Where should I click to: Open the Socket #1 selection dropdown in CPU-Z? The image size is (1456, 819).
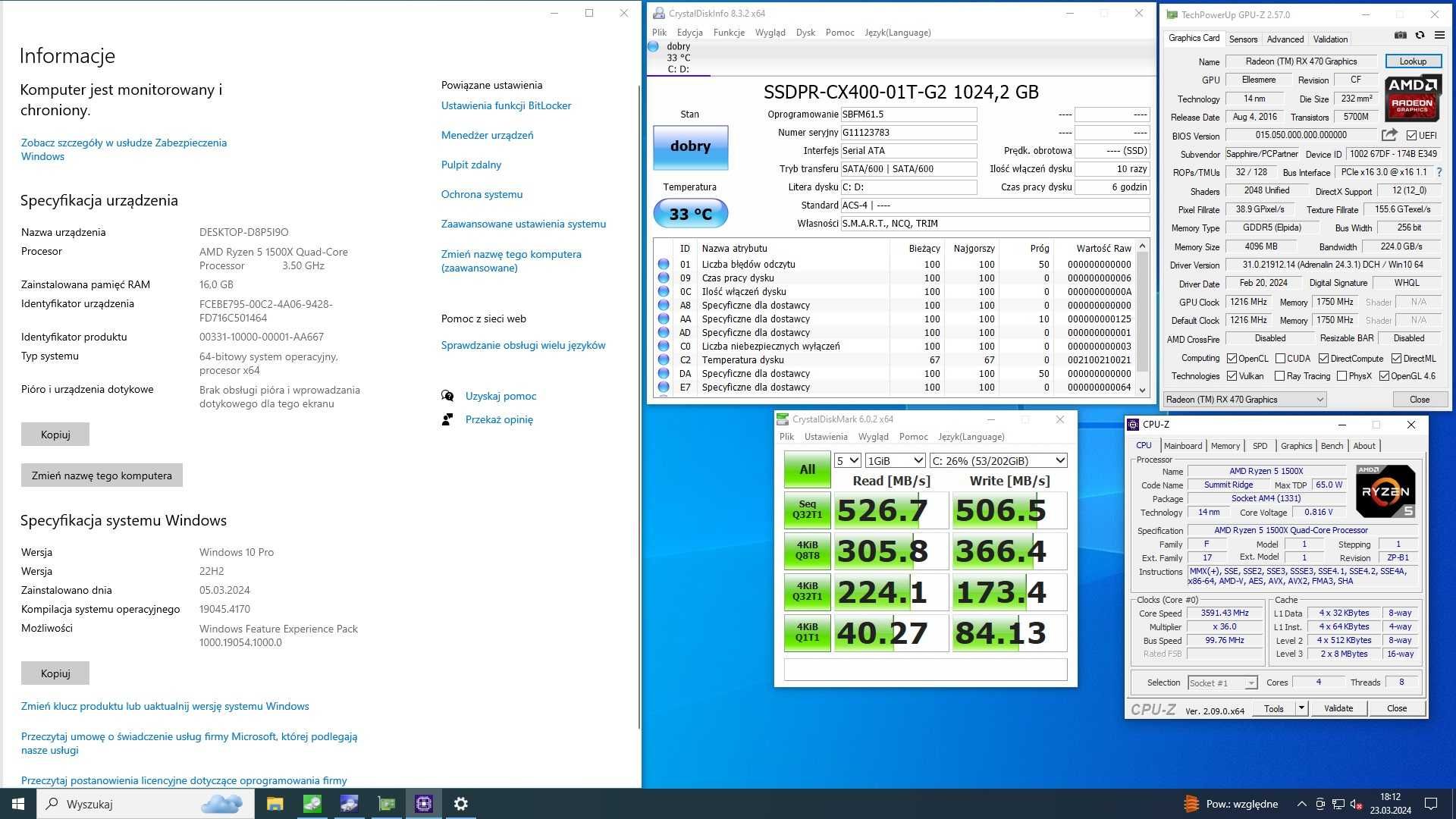(x=1222, y=683)
